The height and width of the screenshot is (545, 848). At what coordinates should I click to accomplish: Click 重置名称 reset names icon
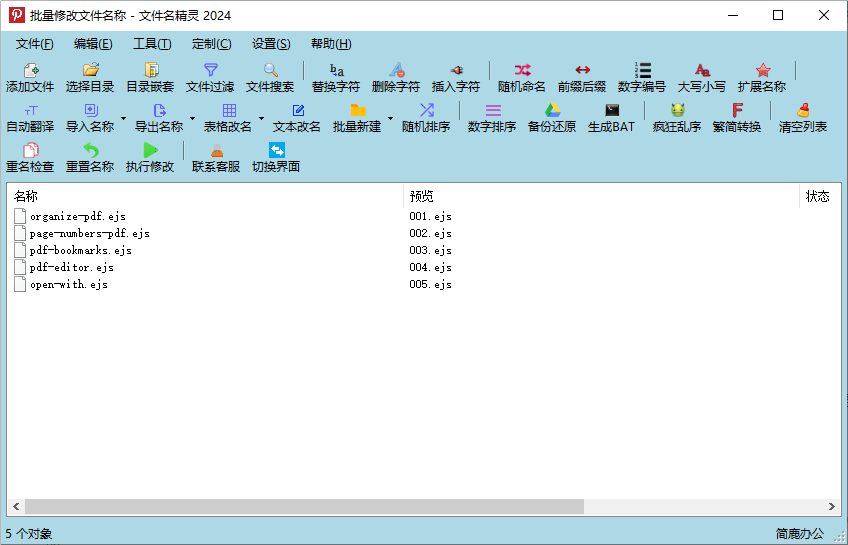[x=90, y=157]
